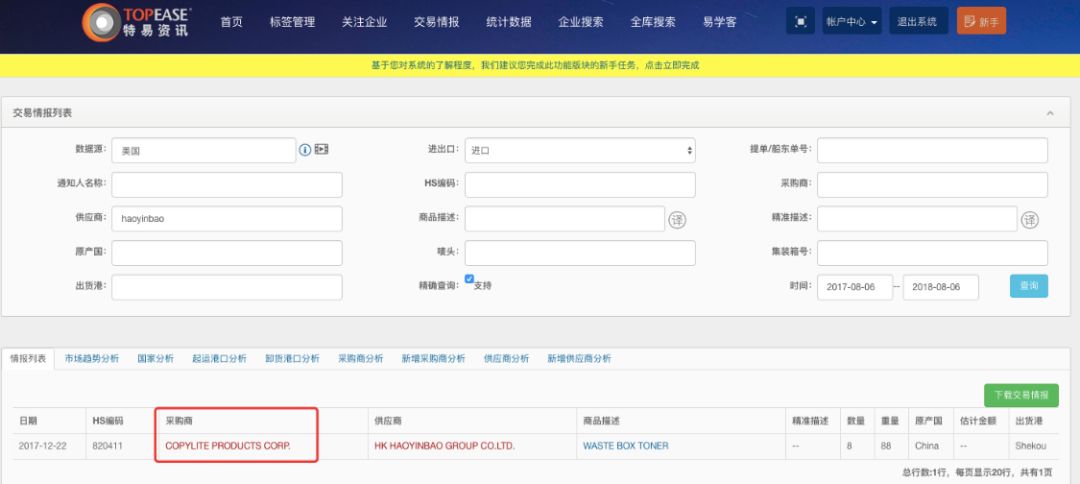Open the COPYLITE PRODUCTS CORP. link
The width and height of the screenshot is (1080, 484).
click(228, 445)
